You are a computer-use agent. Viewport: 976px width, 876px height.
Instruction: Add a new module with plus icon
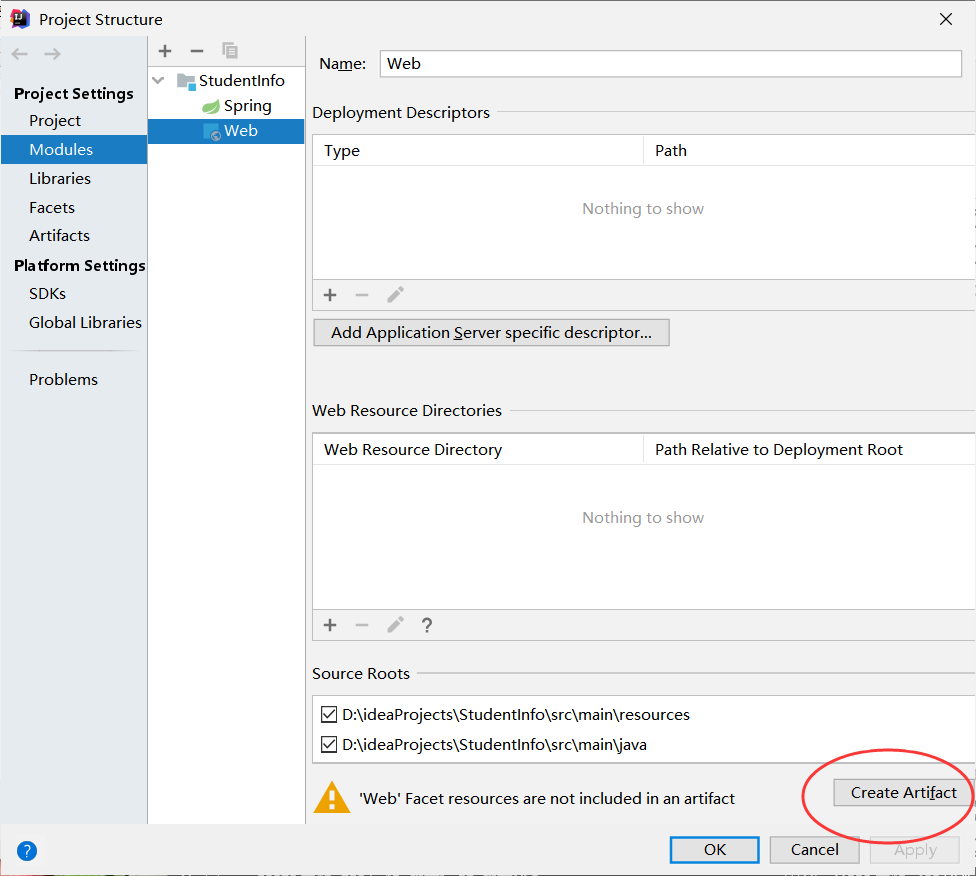coord(165,51)
